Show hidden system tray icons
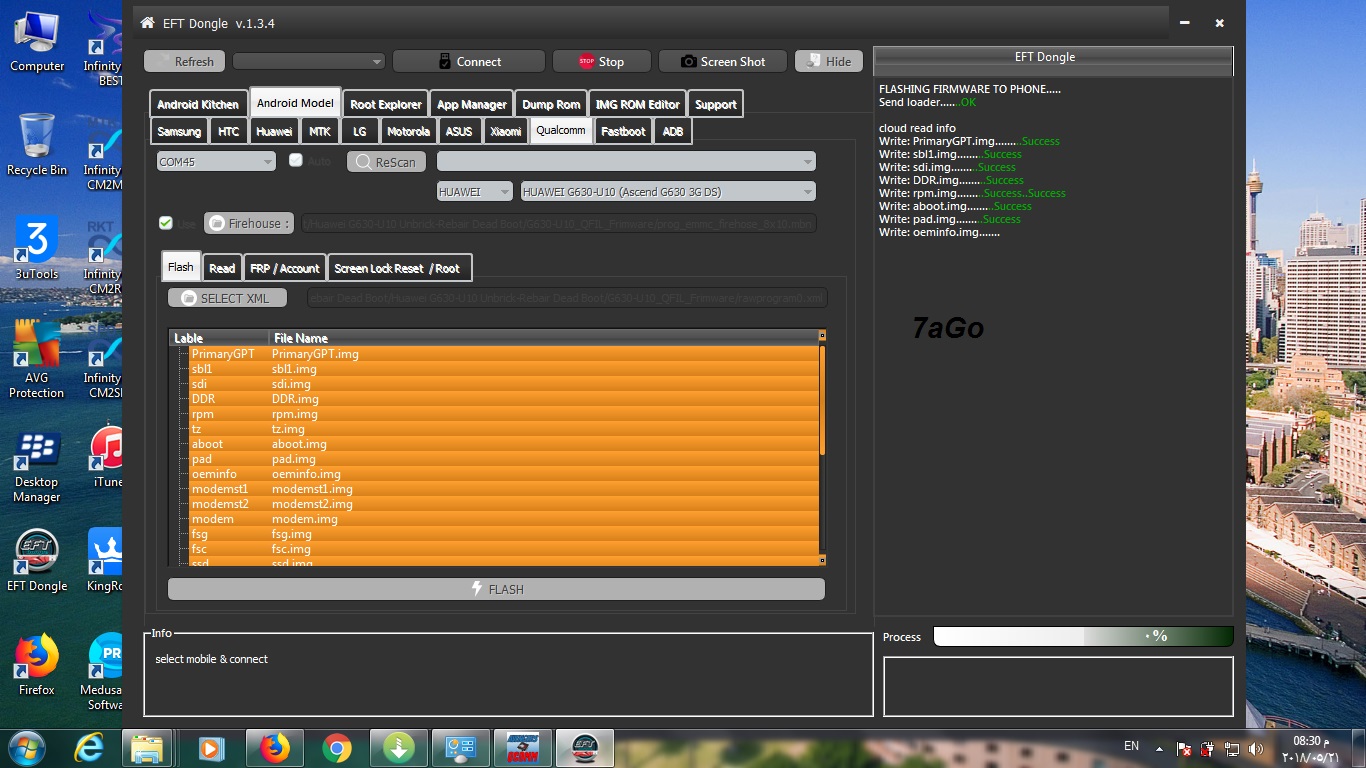Image resolution: width=1366 pixels, height=768 pixels. (x=1160, y=748)
